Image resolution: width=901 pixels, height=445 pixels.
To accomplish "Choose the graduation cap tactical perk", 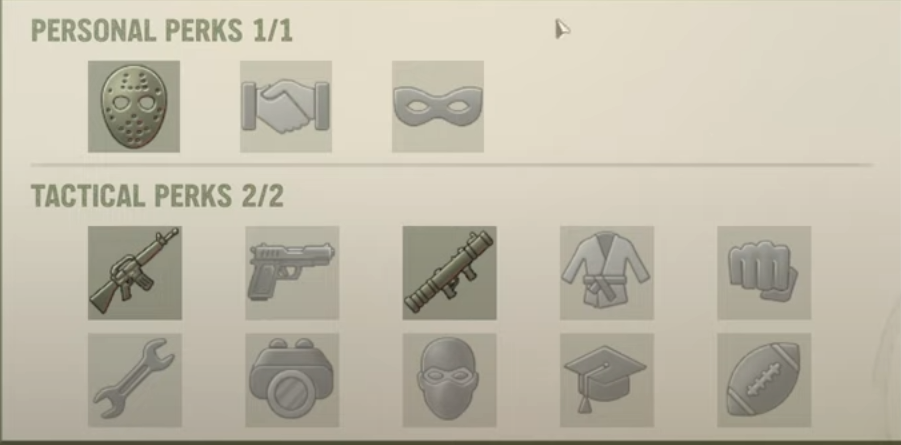I will pos(607,380).
